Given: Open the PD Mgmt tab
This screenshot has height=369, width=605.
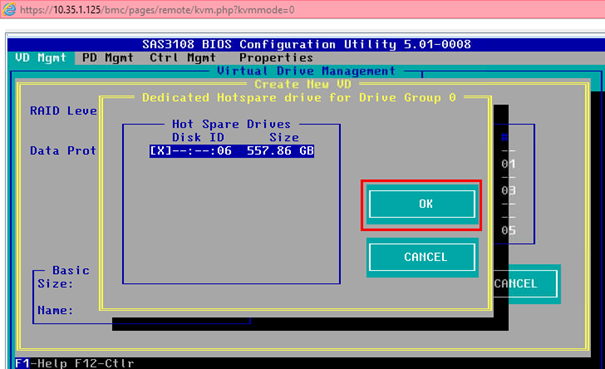Looking at the screenshot, I should click(x=108, y=58).
